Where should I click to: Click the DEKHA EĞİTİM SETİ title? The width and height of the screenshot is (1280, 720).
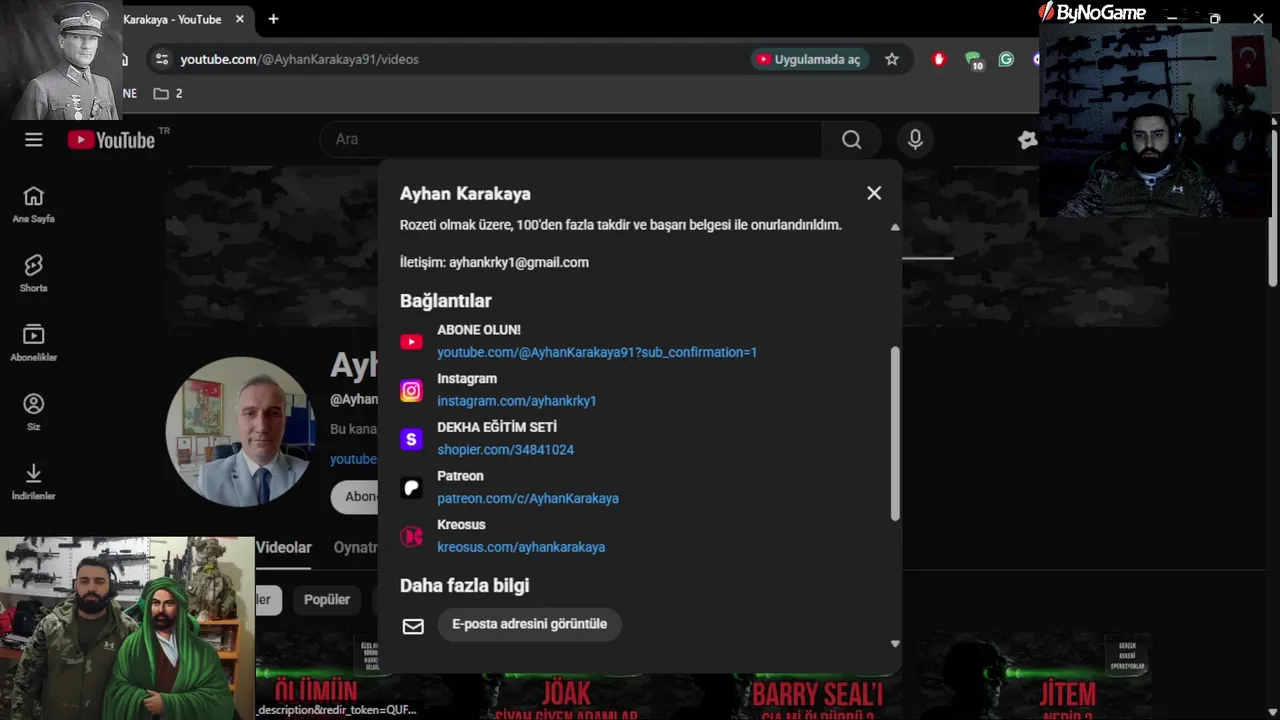[x=497, y=427]
